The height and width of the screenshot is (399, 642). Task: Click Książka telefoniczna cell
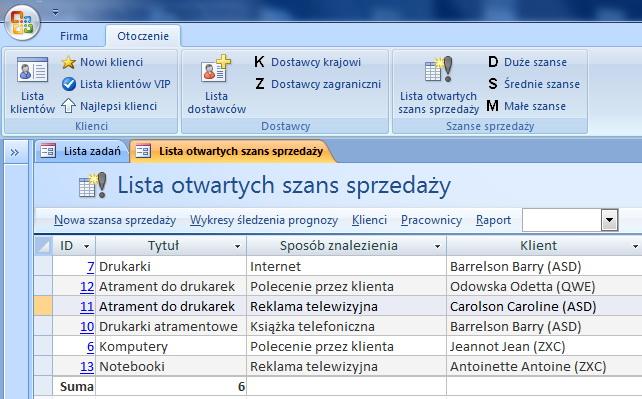tap(346, 327)
